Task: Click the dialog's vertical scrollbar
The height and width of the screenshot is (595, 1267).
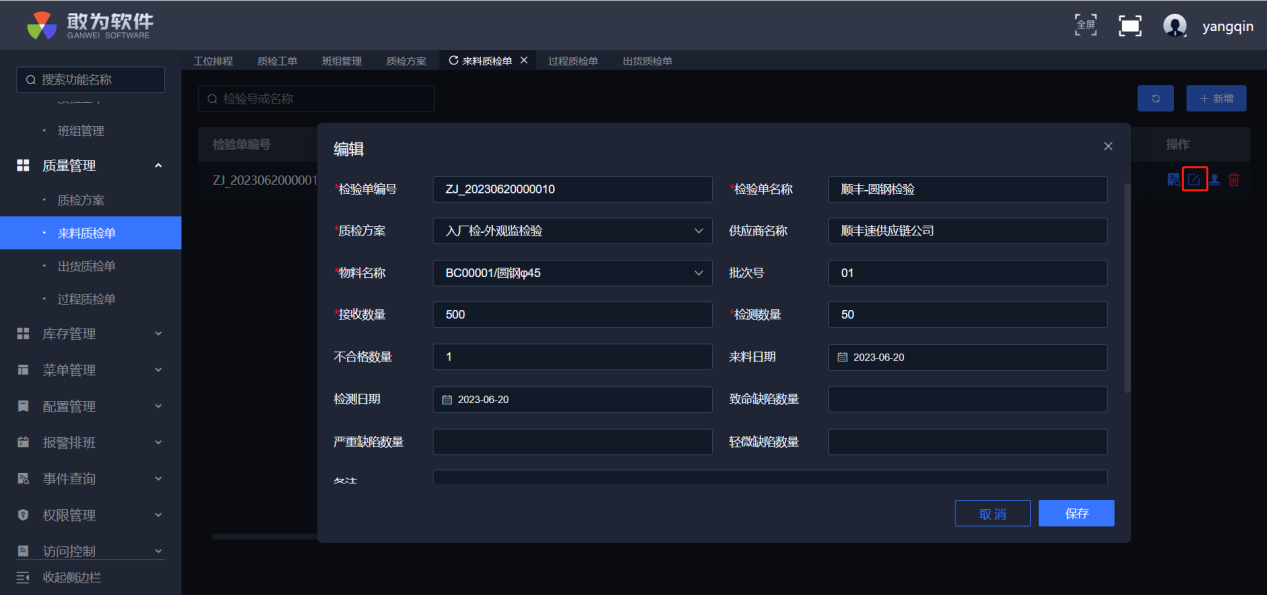Action: tap(1127, 288)
